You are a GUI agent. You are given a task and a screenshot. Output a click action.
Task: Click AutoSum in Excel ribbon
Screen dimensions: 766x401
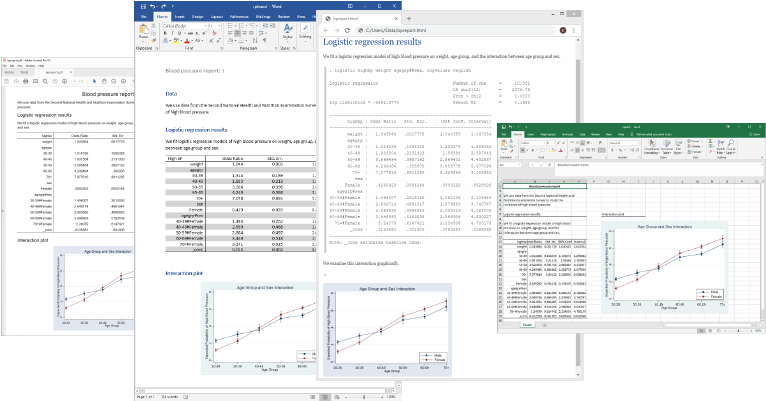point(710,141)
